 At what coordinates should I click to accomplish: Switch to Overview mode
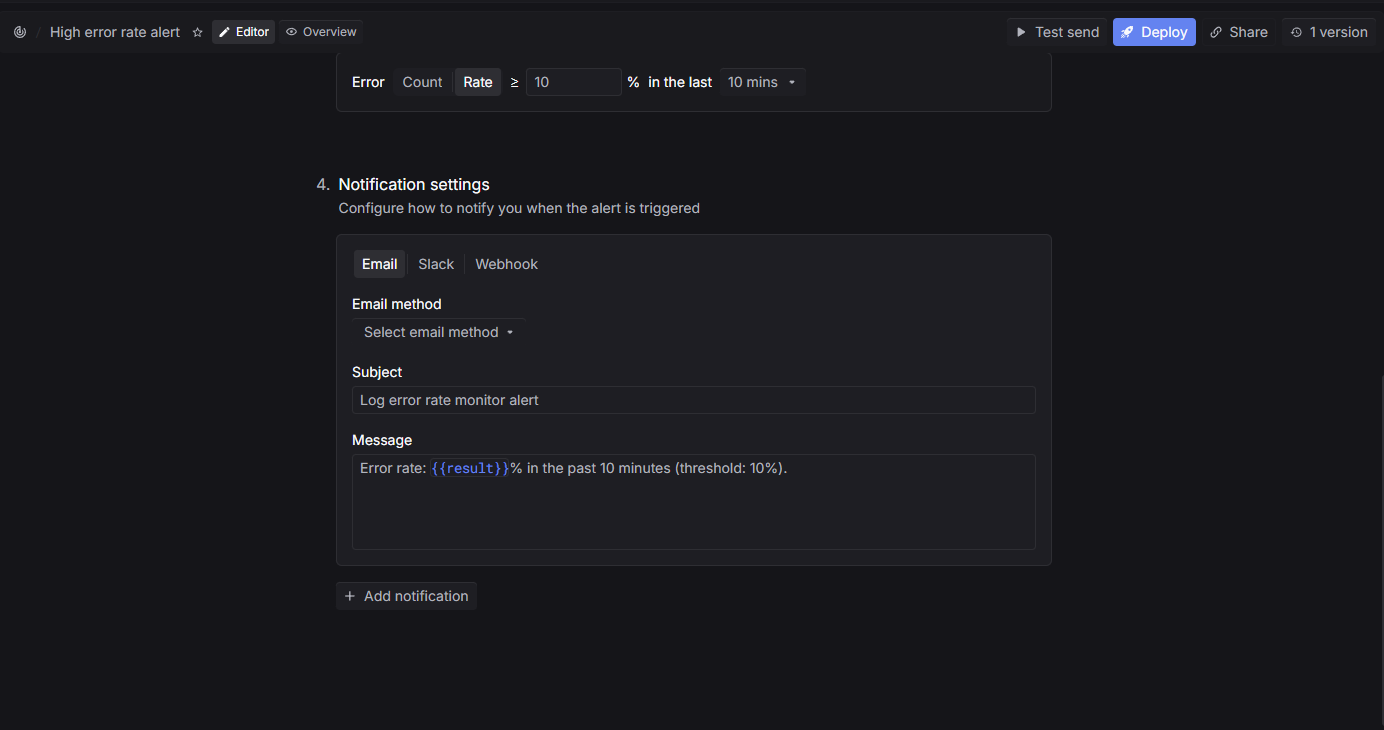[x=320, y=32]
